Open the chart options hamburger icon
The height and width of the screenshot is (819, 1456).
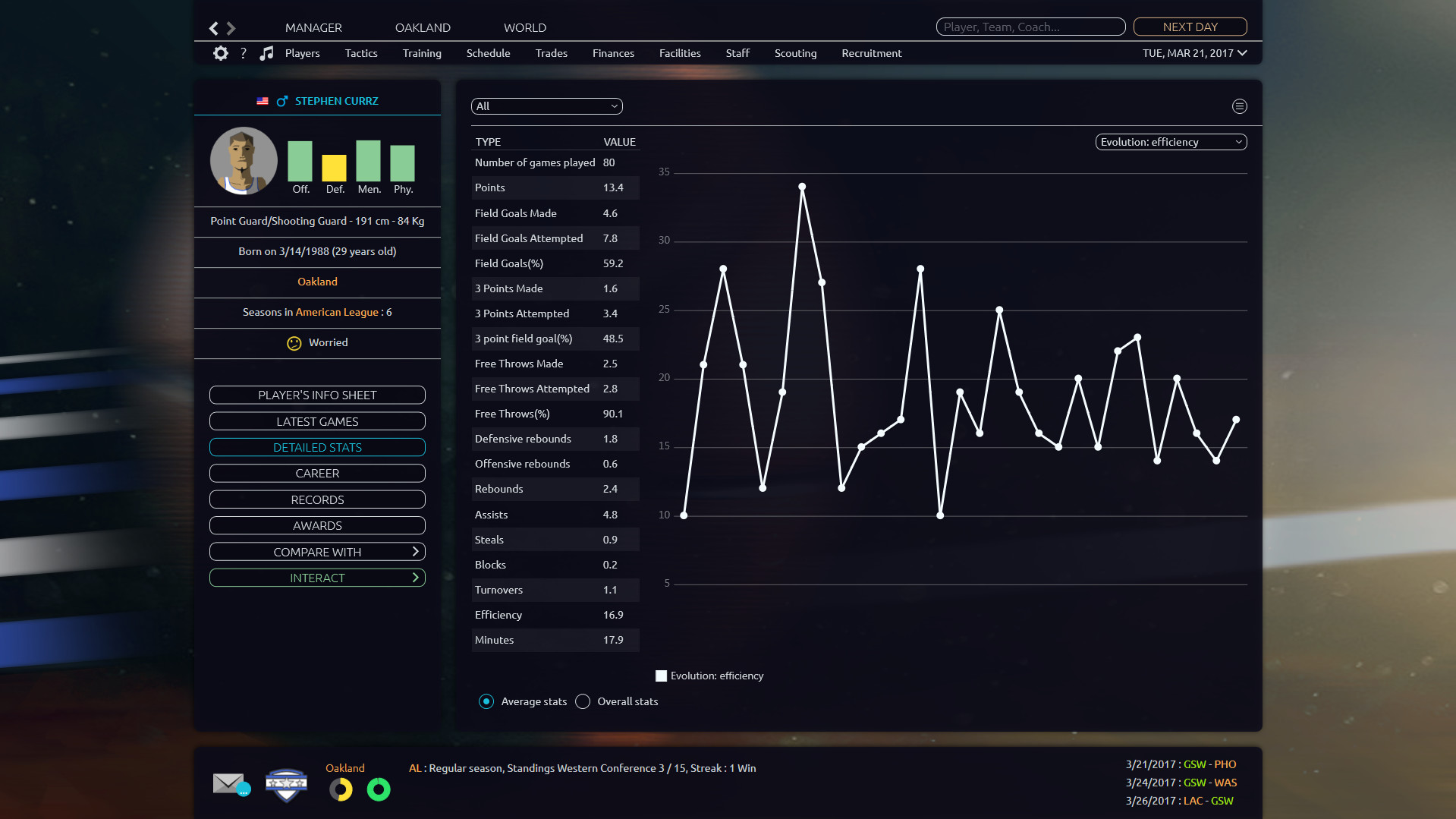click(x=1240, y=106)
